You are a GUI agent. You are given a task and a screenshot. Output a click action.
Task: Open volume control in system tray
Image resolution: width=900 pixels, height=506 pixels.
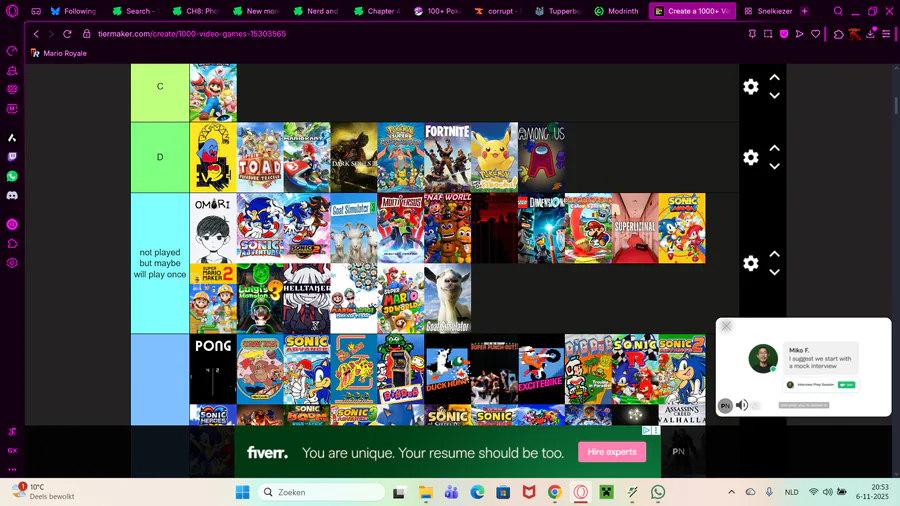coord(828,492)
